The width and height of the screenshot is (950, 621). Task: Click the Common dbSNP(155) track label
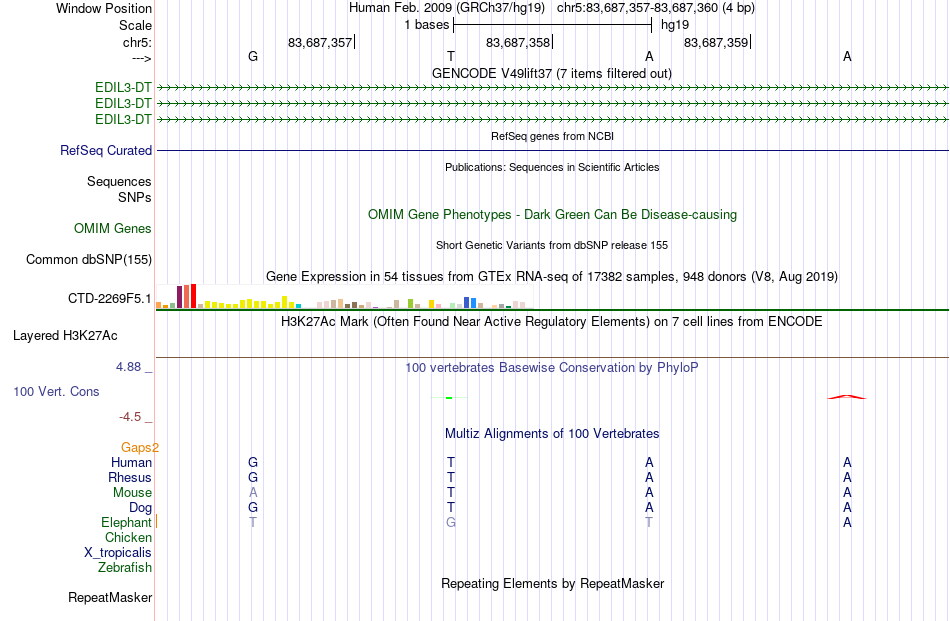[88, 259]
